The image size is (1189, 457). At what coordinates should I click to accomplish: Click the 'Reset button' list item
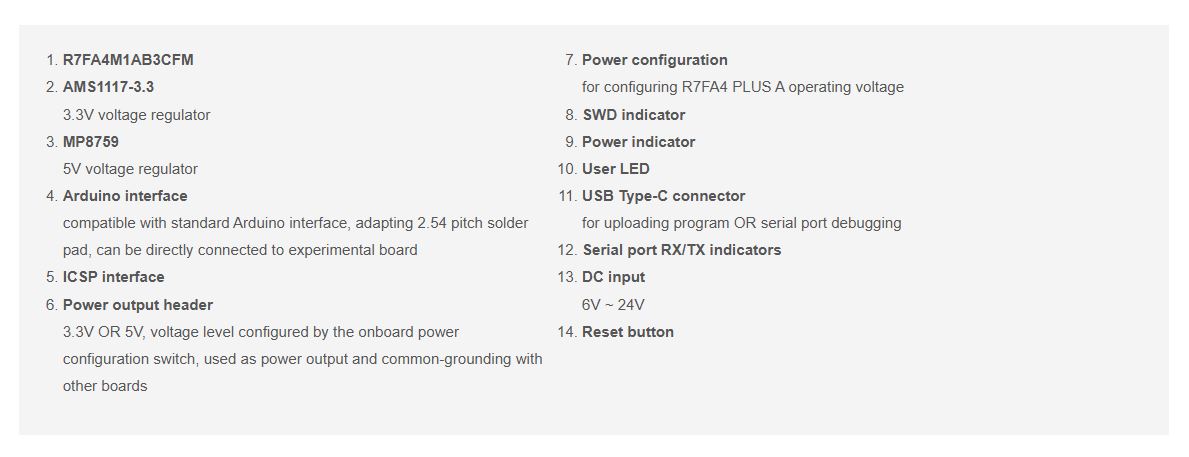(x=628, y=332)
